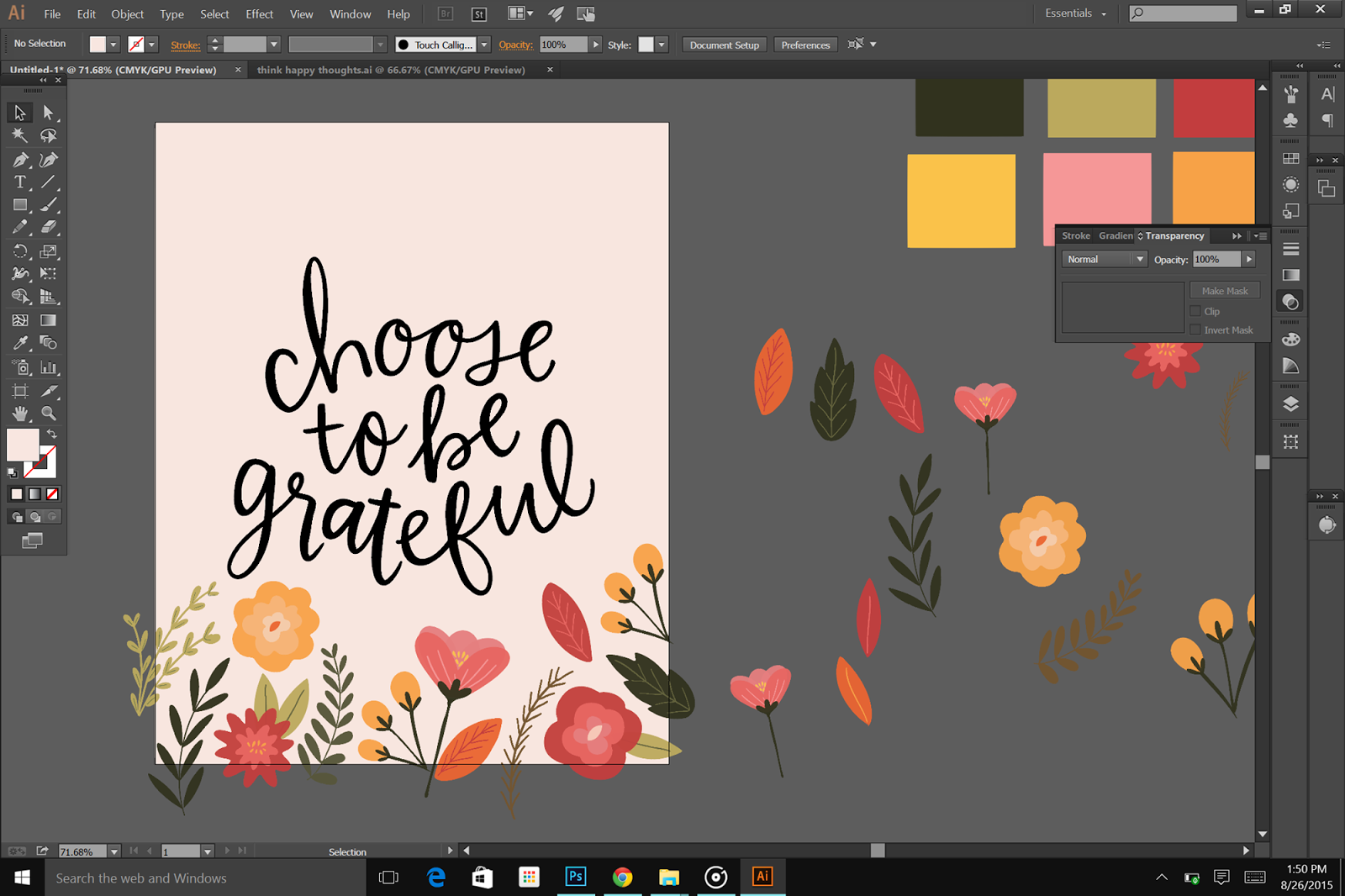Click the search field in the top bar

pos(1184,13)
